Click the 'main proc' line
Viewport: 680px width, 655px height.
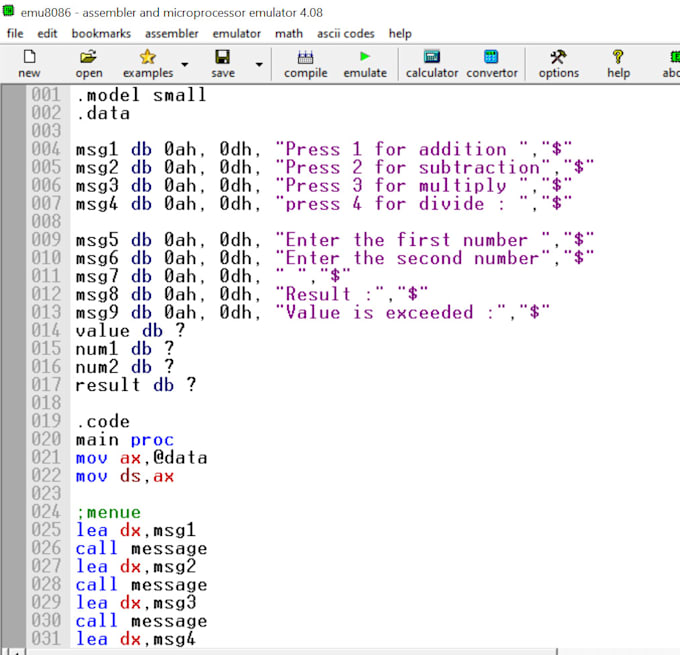point(125,440)
